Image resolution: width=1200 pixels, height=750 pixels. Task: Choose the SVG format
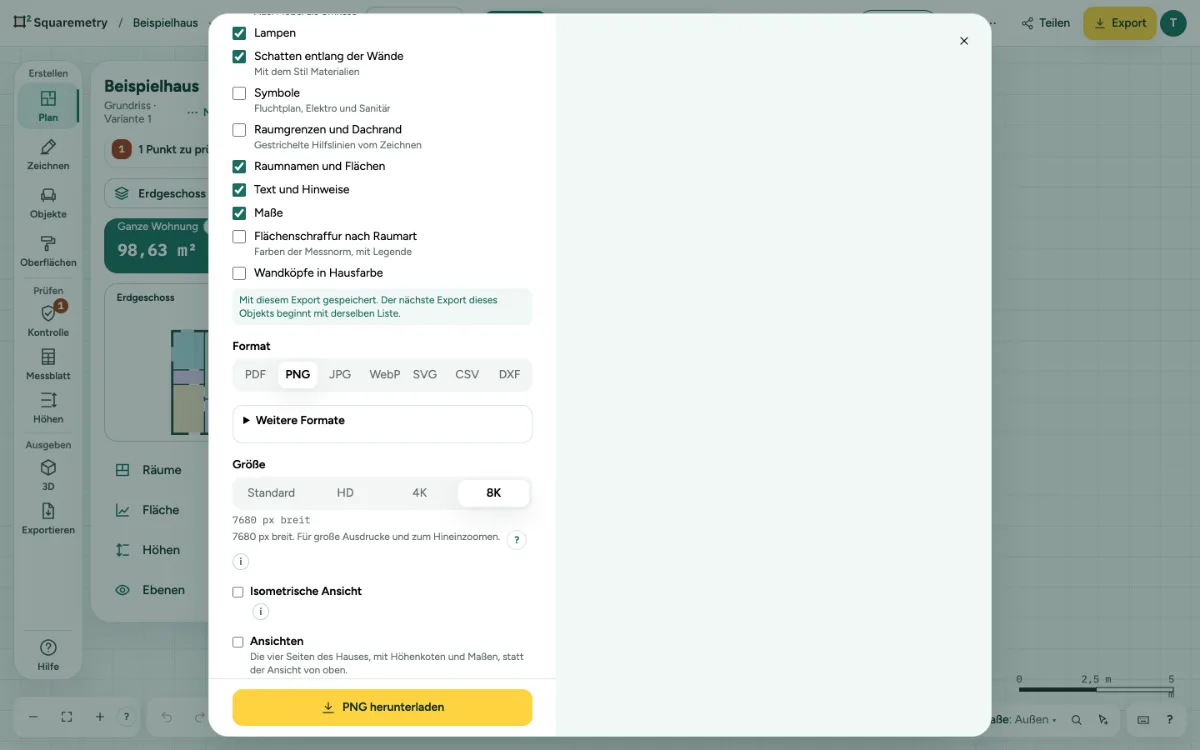pos(425,375)
